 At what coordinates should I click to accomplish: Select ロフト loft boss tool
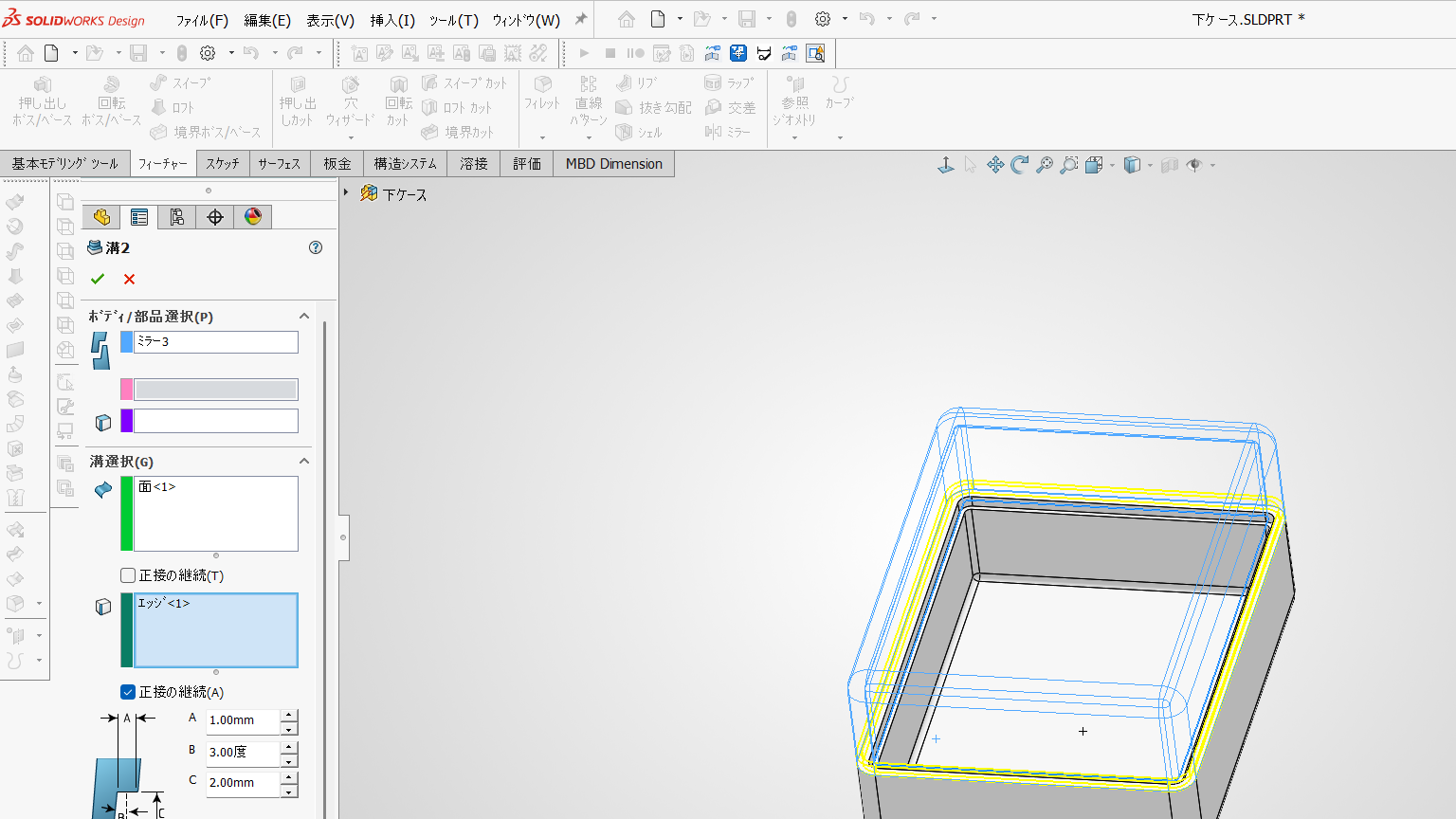173,107
